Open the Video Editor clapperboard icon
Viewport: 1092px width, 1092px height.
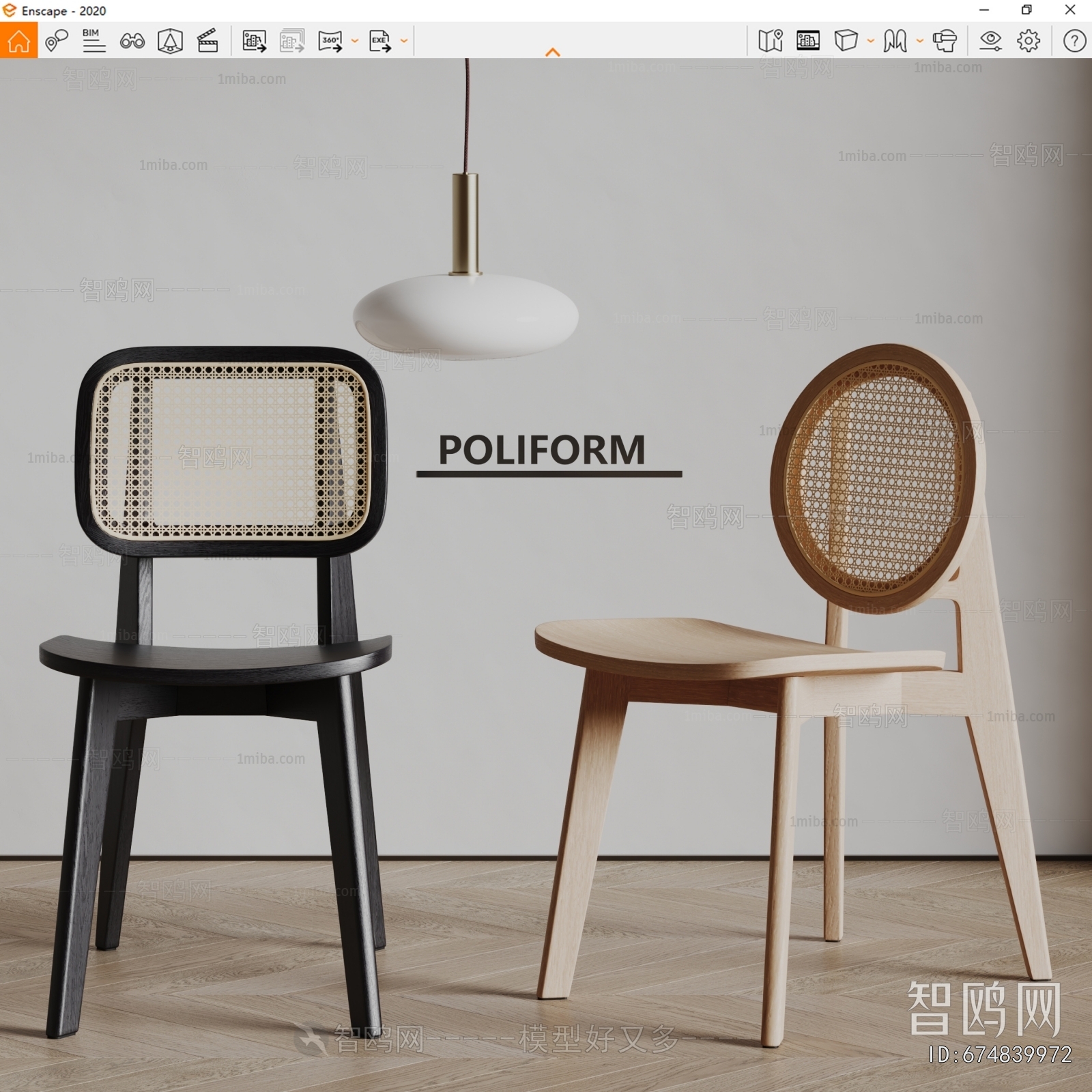(x=207, y=41)
